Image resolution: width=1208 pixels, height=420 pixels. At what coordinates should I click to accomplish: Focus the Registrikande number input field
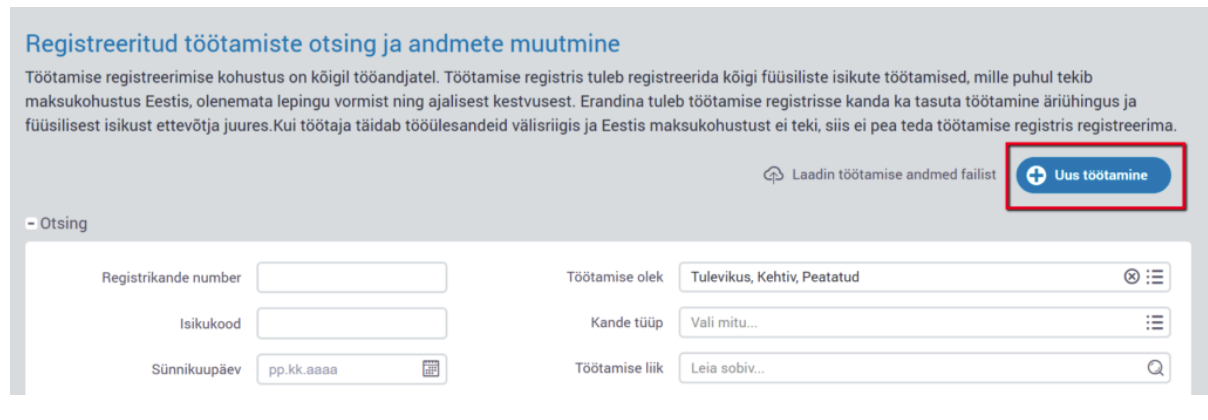pyautogui.click(x=351, y=278)
